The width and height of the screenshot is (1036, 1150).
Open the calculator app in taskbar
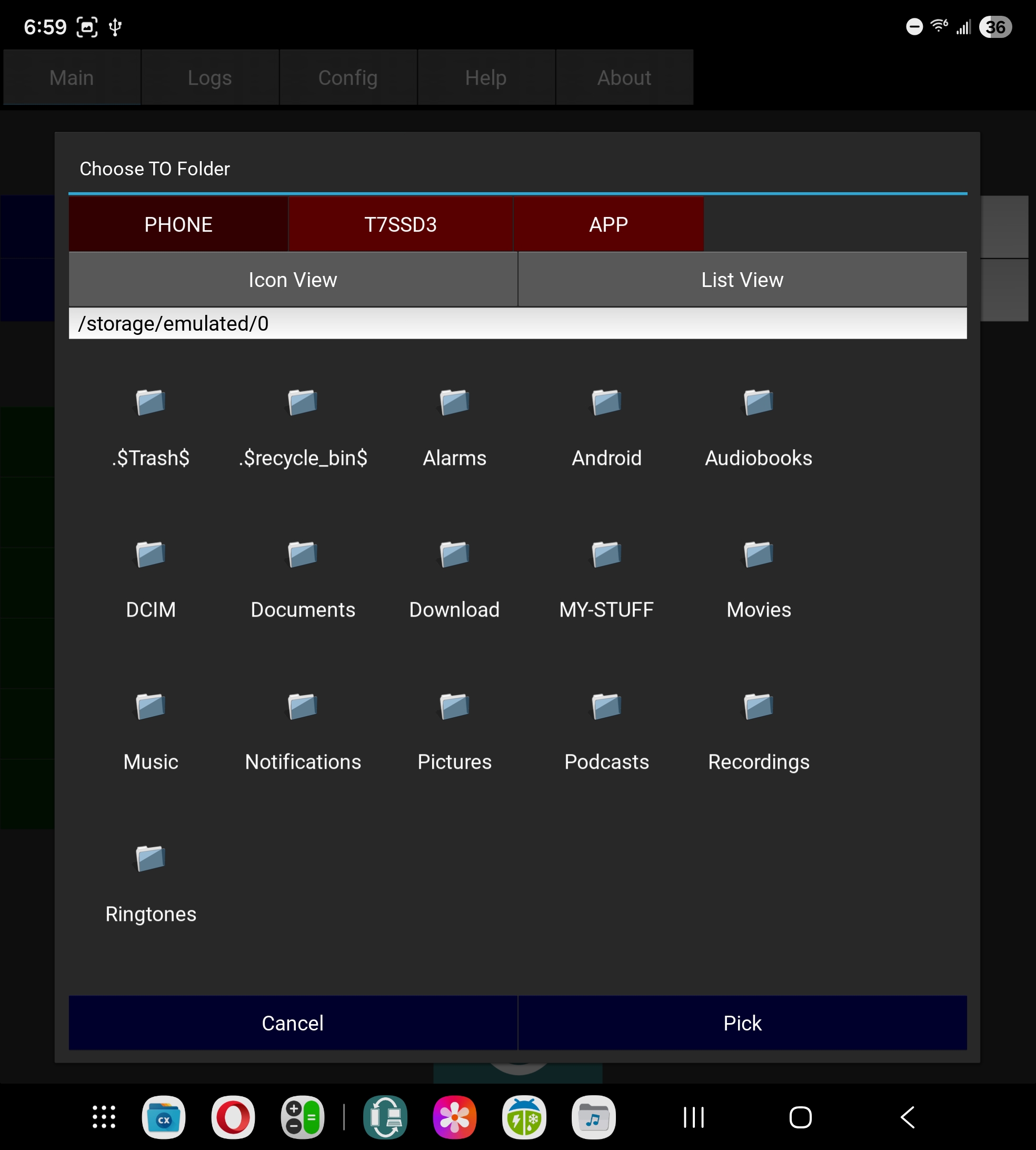point(302,1117)
